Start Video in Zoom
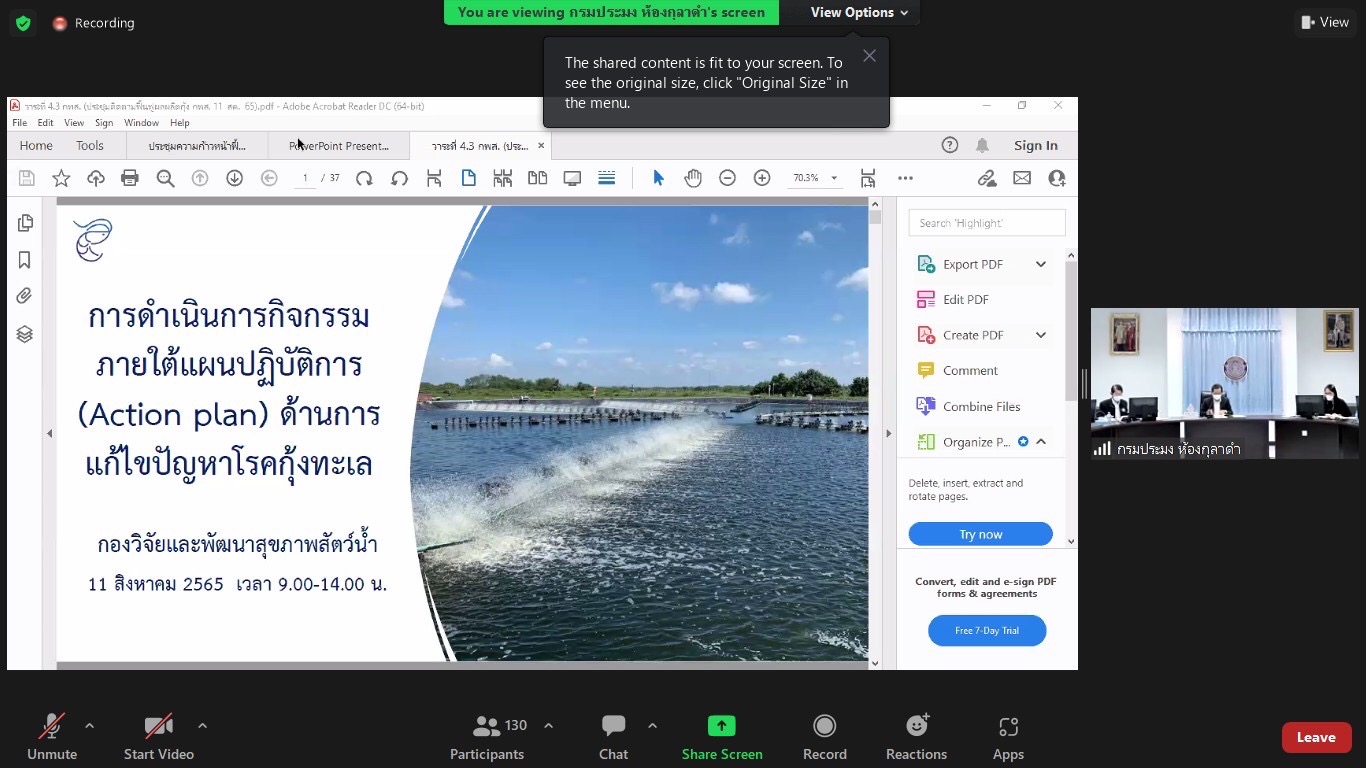Image resolution: width=1366 pixels, height=768 pixels. click(x=159, y=737)
